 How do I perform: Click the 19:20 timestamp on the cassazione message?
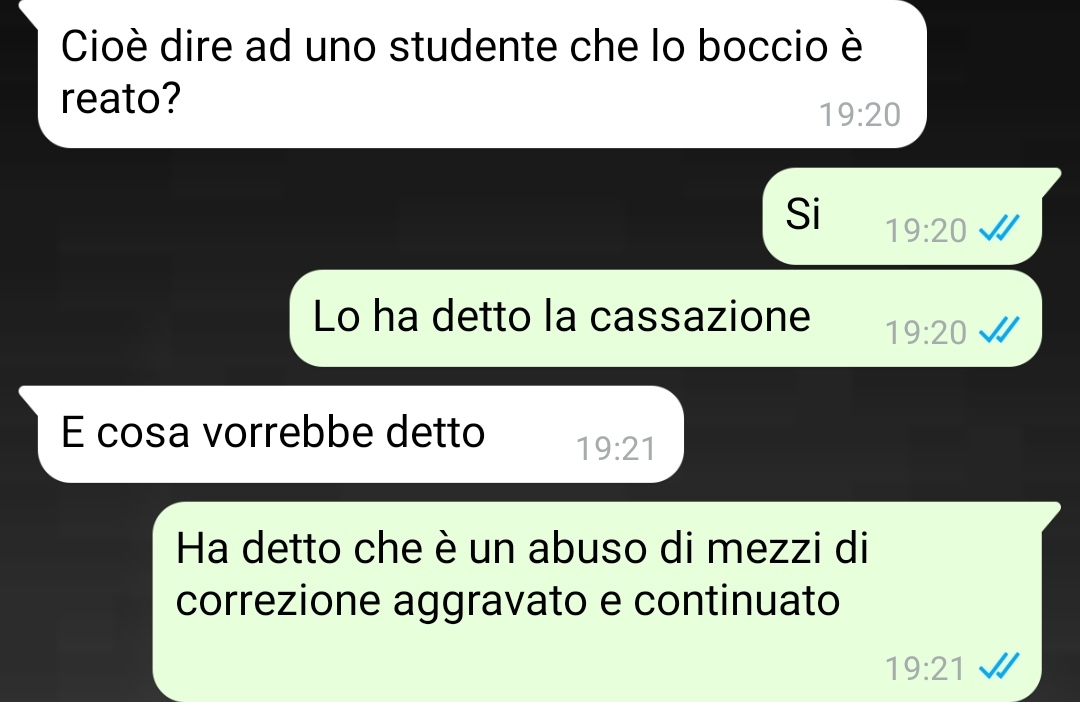point(926,333)
